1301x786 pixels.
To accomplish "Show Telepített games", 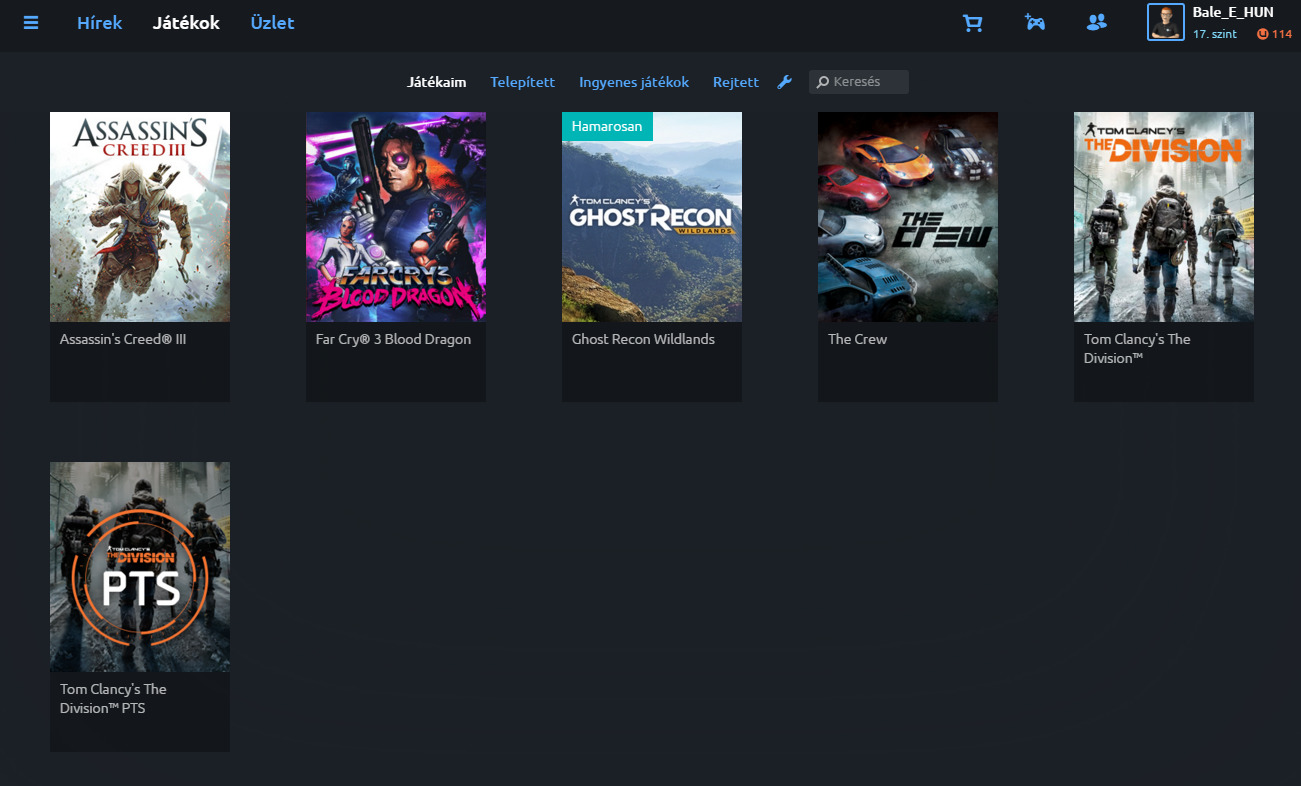I will 522,82.
